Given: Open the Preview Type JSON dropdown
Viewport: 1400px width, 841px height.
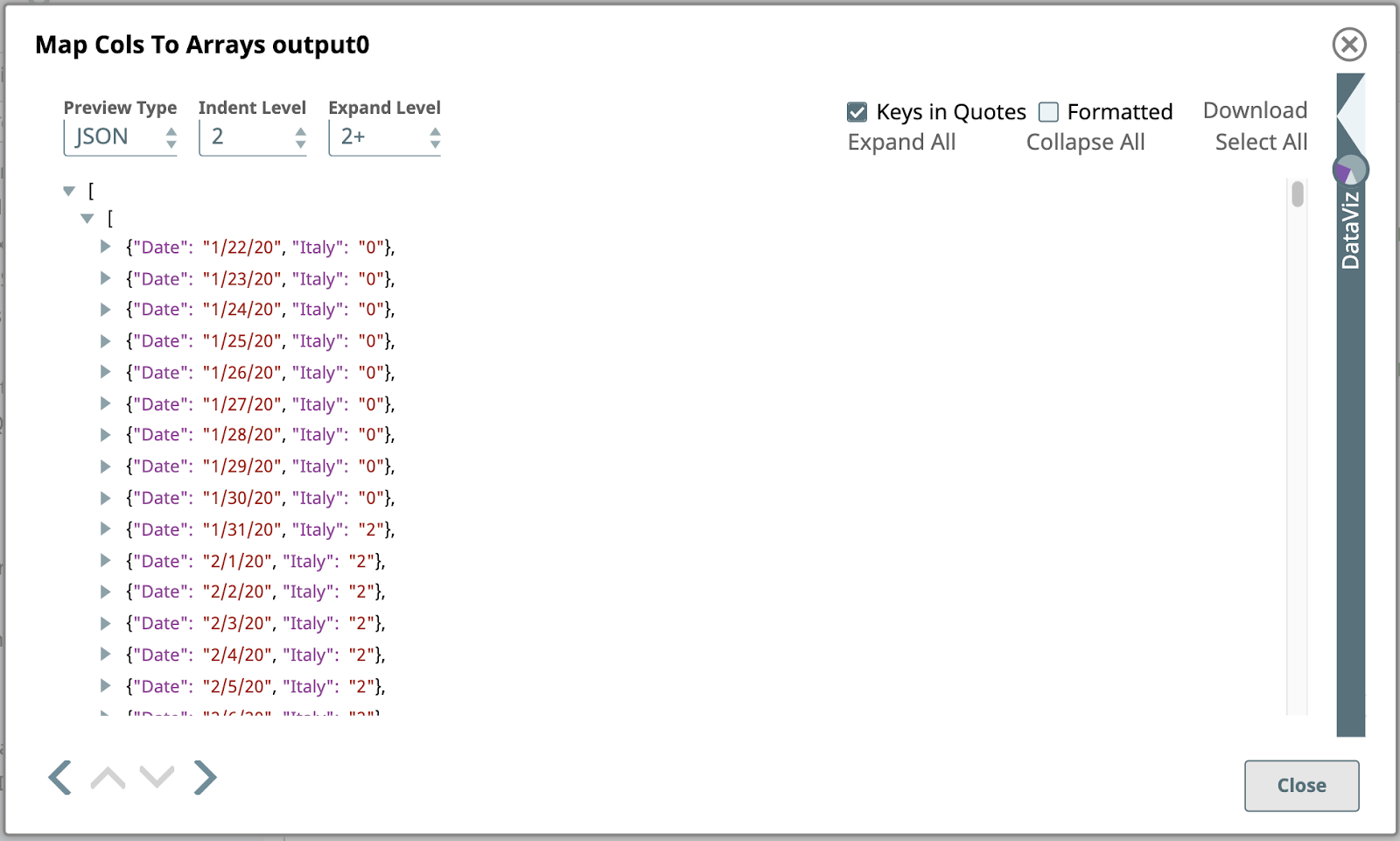Looking at the screenshot, I should [121, 137].
